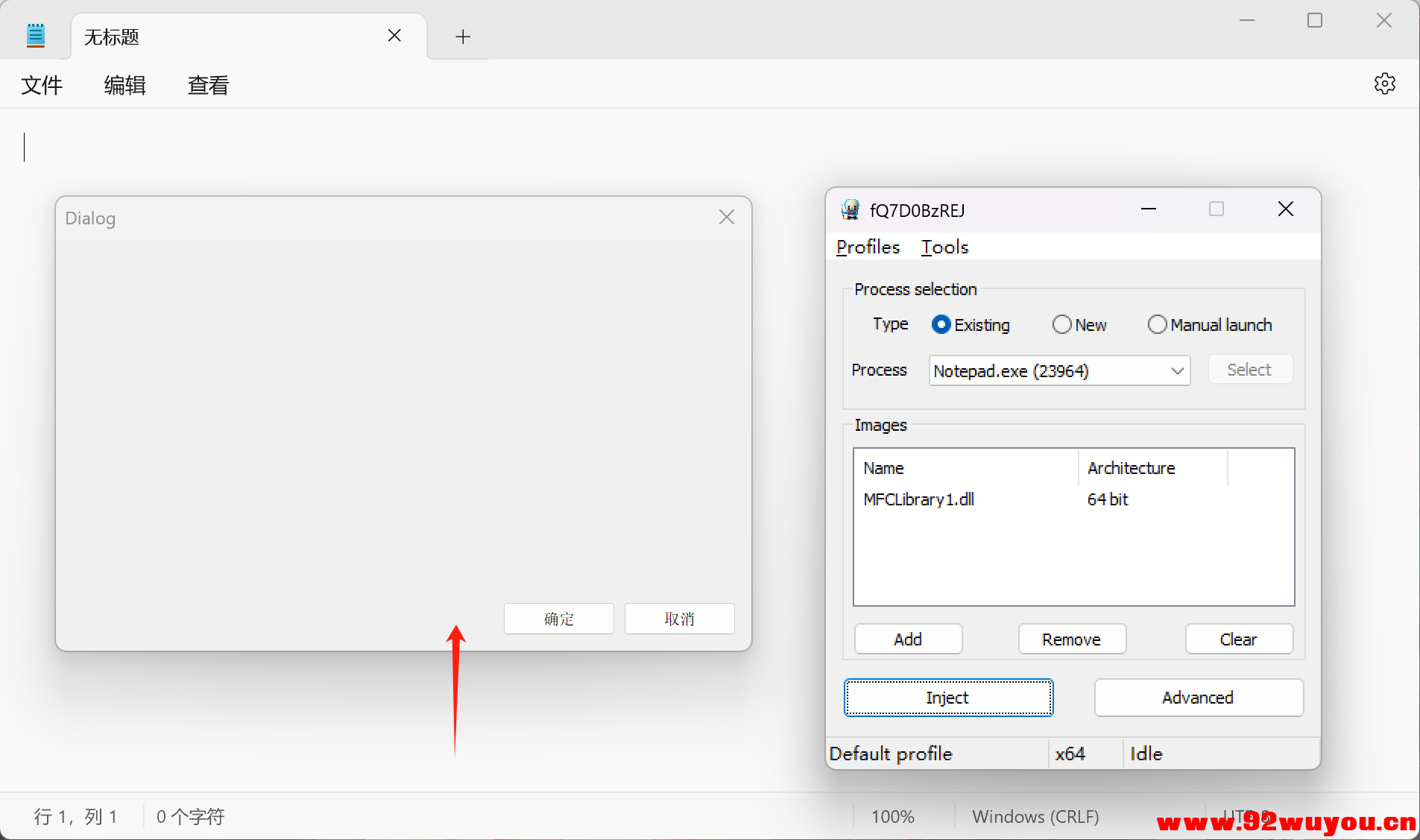1420x840 pixels.
Task: Select the New process type
Action: click(x=1062, y=325)
